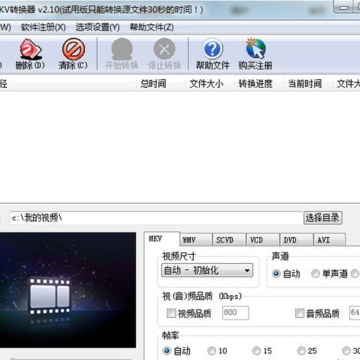Open the 帮助文件(Z) menu

(152, 27)
